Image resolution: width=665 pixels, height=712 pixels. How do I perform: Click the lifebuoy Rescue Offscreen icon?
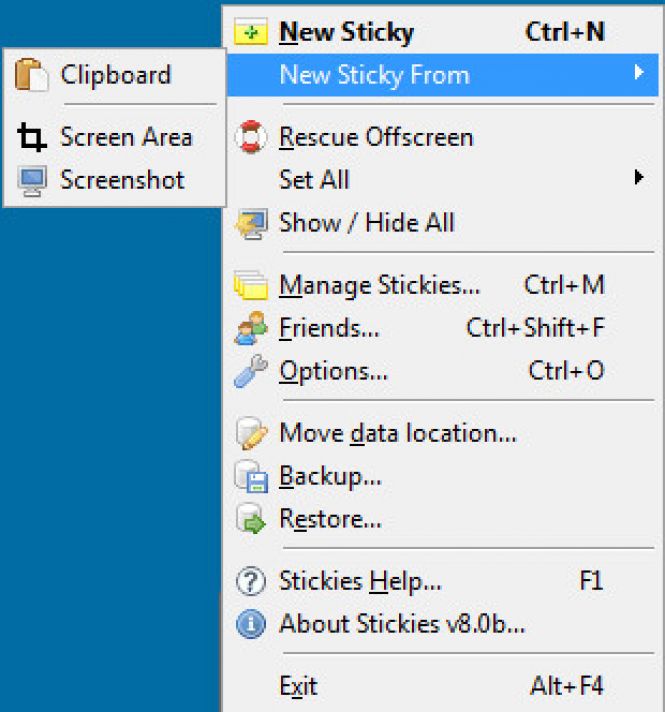[x=251, y=137]
